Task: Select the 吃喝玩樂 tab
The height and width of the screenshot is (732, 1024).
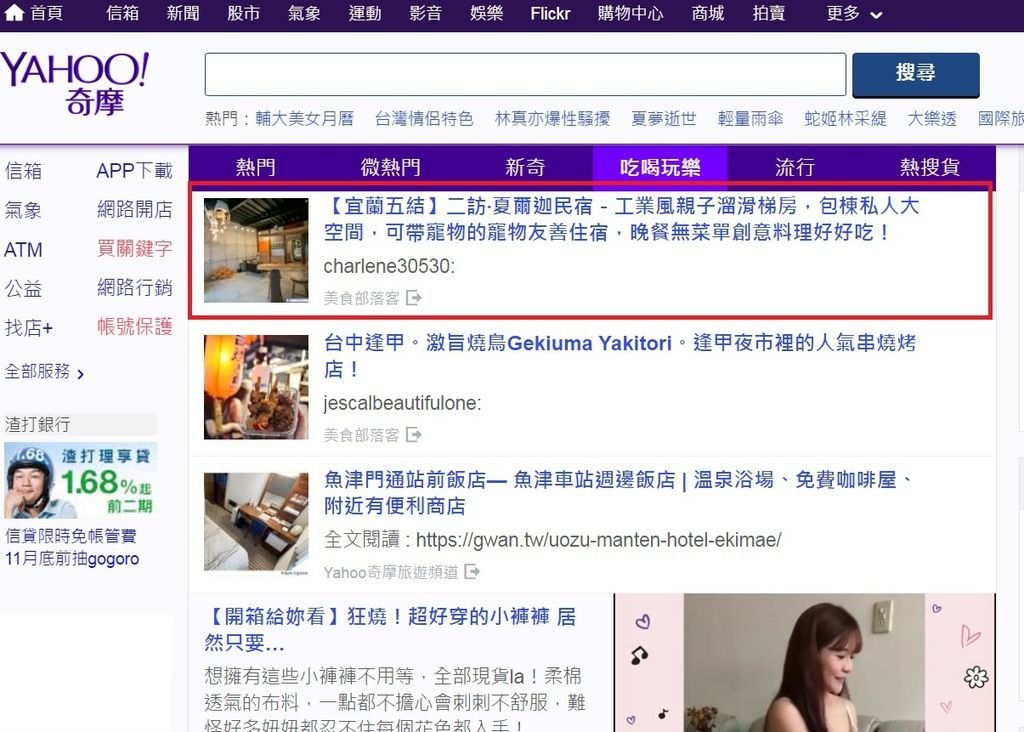Action: tap(660, 167)
